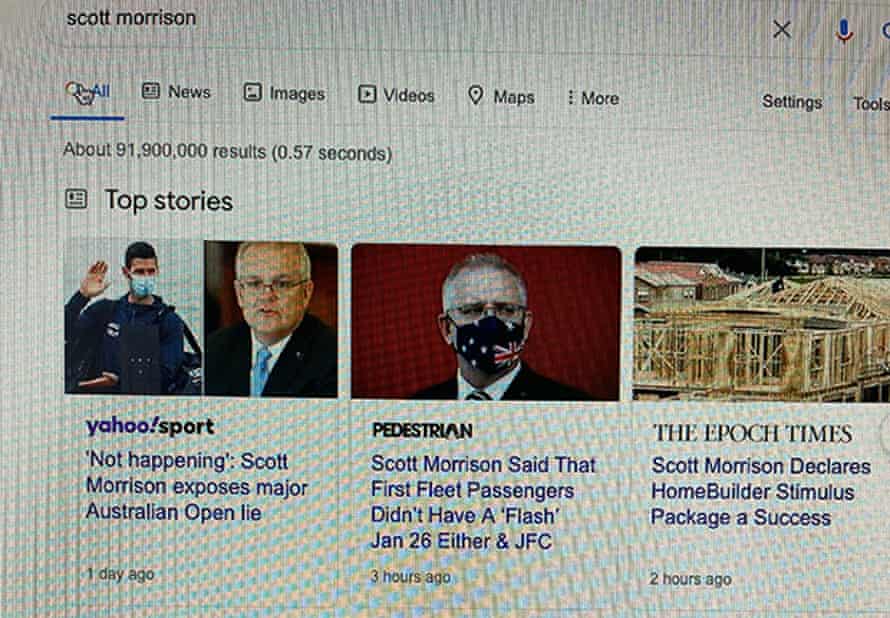This screenshot has height=618, width=890.
Task: Expand the More options menu
Action: pyautogui.click(x=593, y=98)
